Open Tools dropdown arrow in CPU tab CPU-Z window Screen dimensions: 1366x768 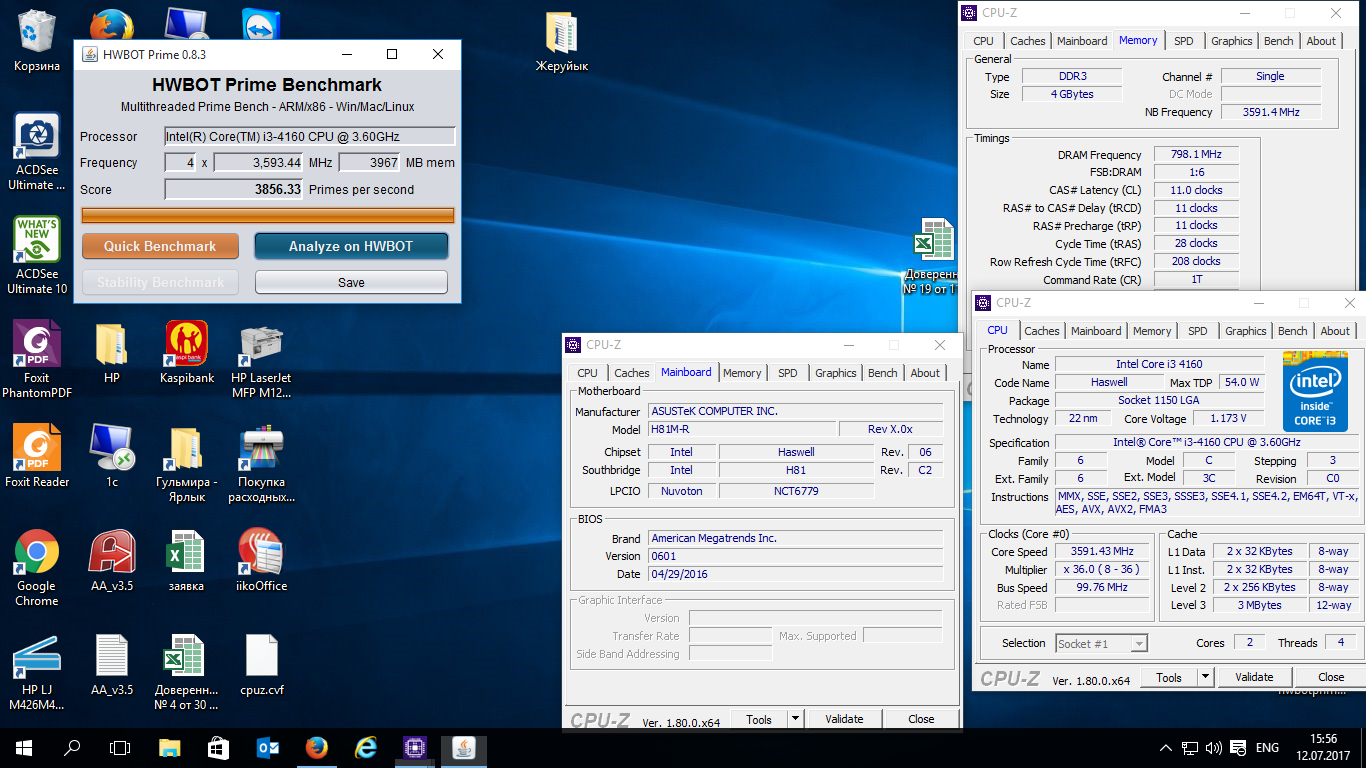(1205, 677)
